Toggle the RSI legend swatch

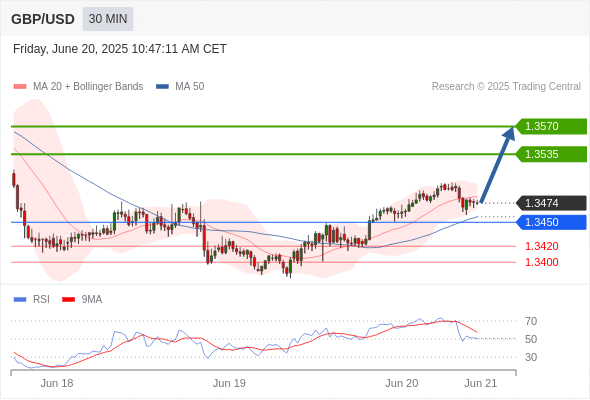[x=20, y=300]
